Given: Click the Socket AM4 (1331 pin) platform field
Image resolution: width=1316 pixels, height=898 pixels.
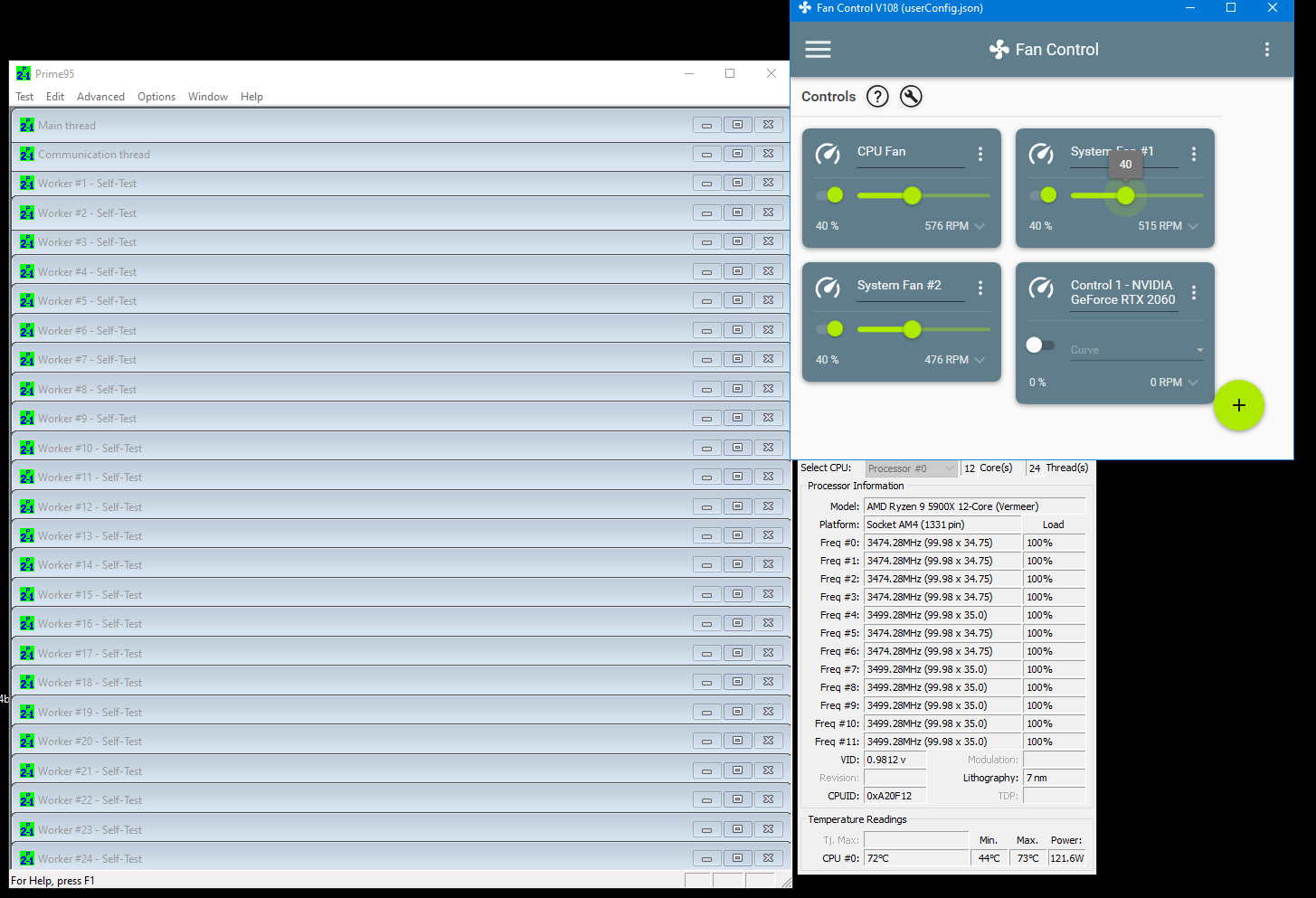Looking at the screenshot, I should [942, 525].
